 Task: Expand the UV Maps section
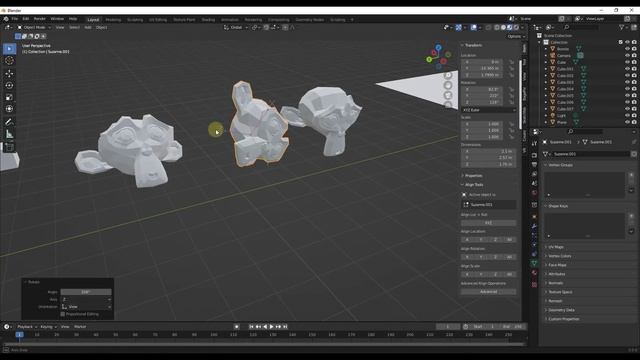tap(556, 247)
